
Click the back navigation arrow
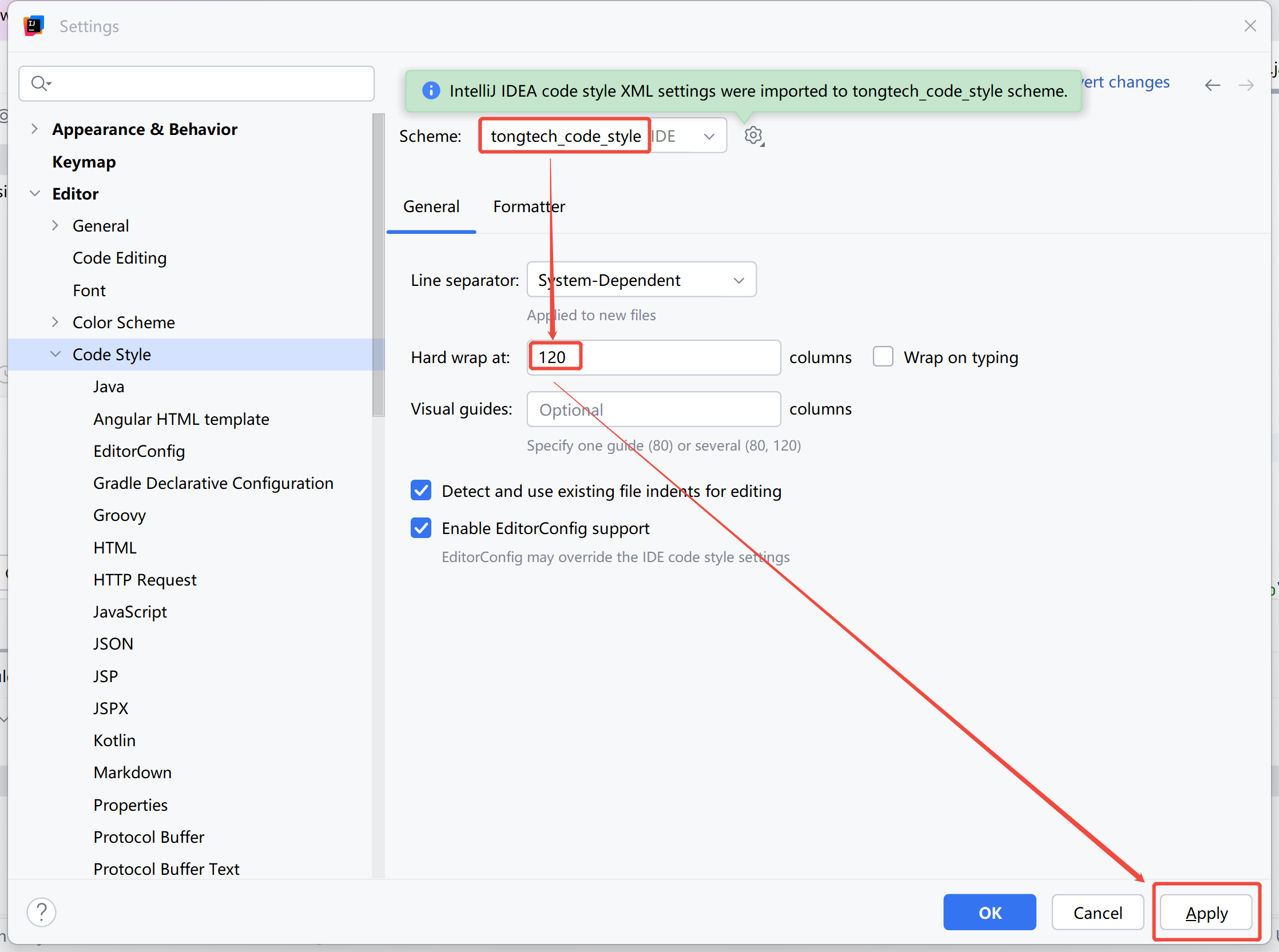tap(1212, 85)
